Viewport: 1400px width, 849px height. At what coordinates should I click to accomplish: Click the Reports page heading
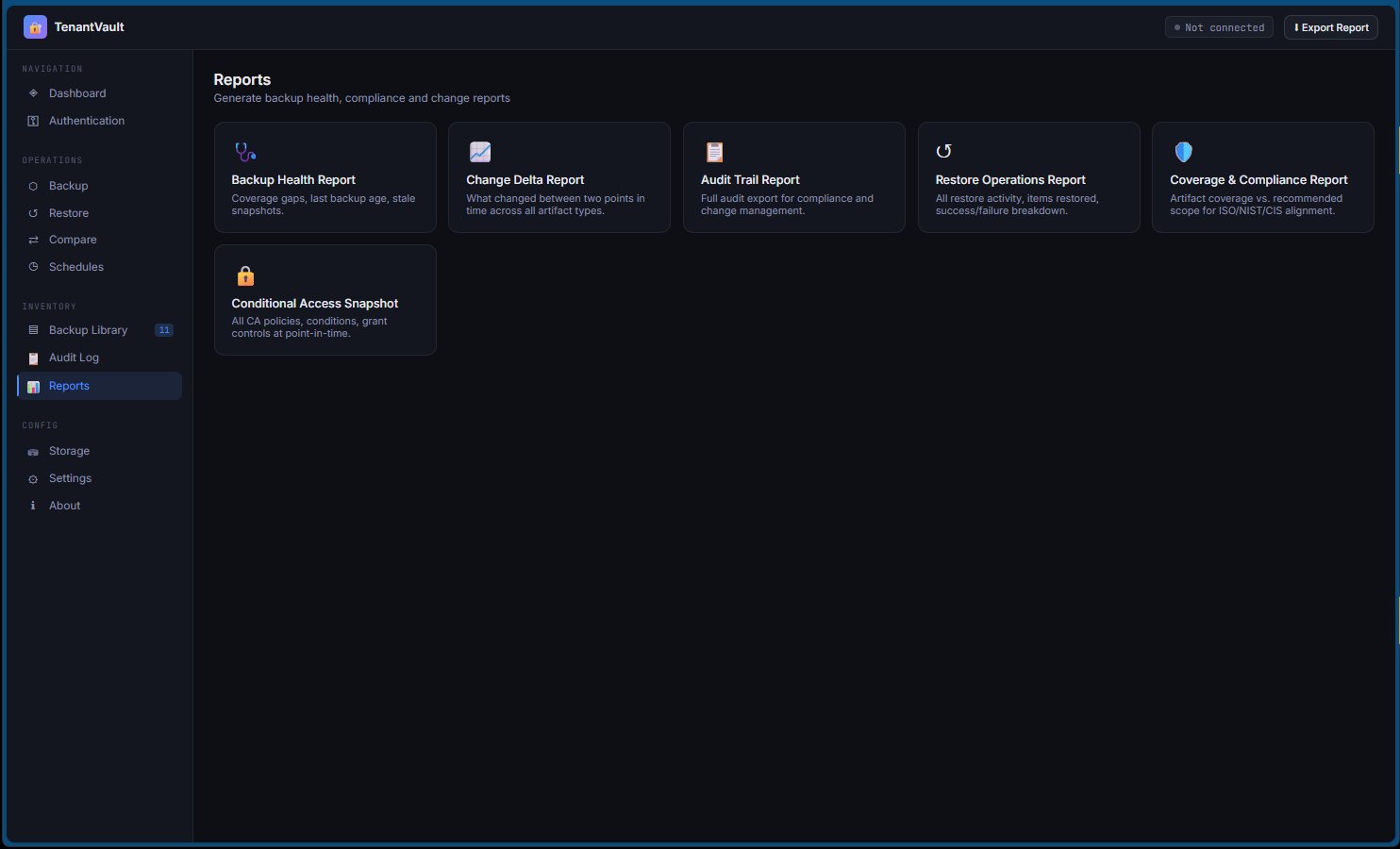click(x=242, y=80)
